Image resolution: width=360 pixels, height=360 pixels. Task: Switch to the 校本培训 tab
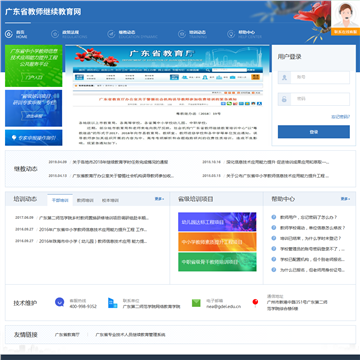110,200
